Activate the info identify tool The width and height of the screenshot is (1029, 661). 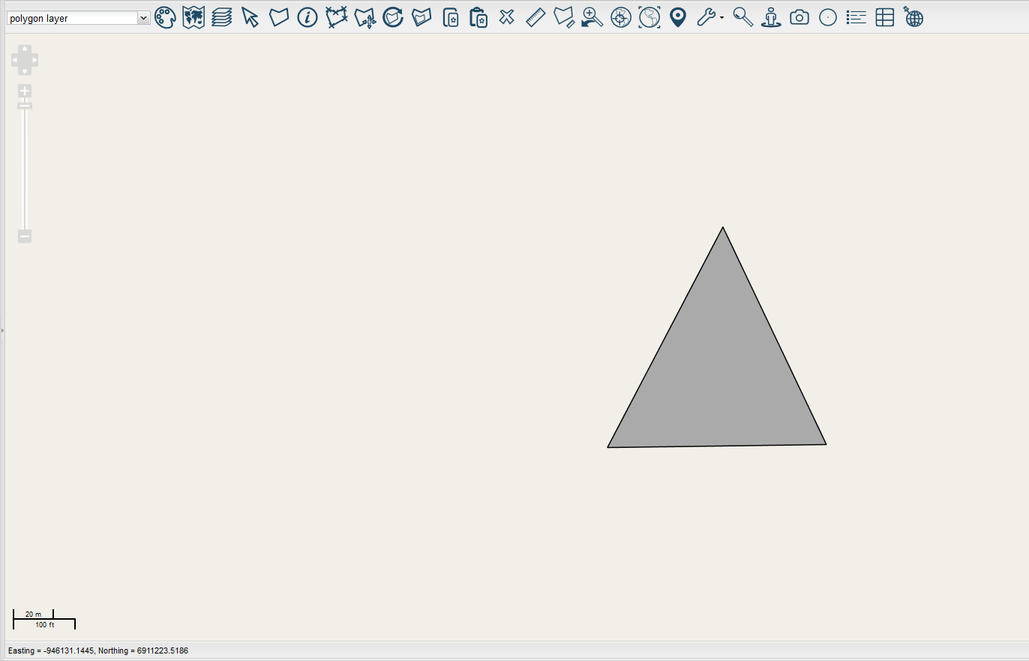[308, 17]
